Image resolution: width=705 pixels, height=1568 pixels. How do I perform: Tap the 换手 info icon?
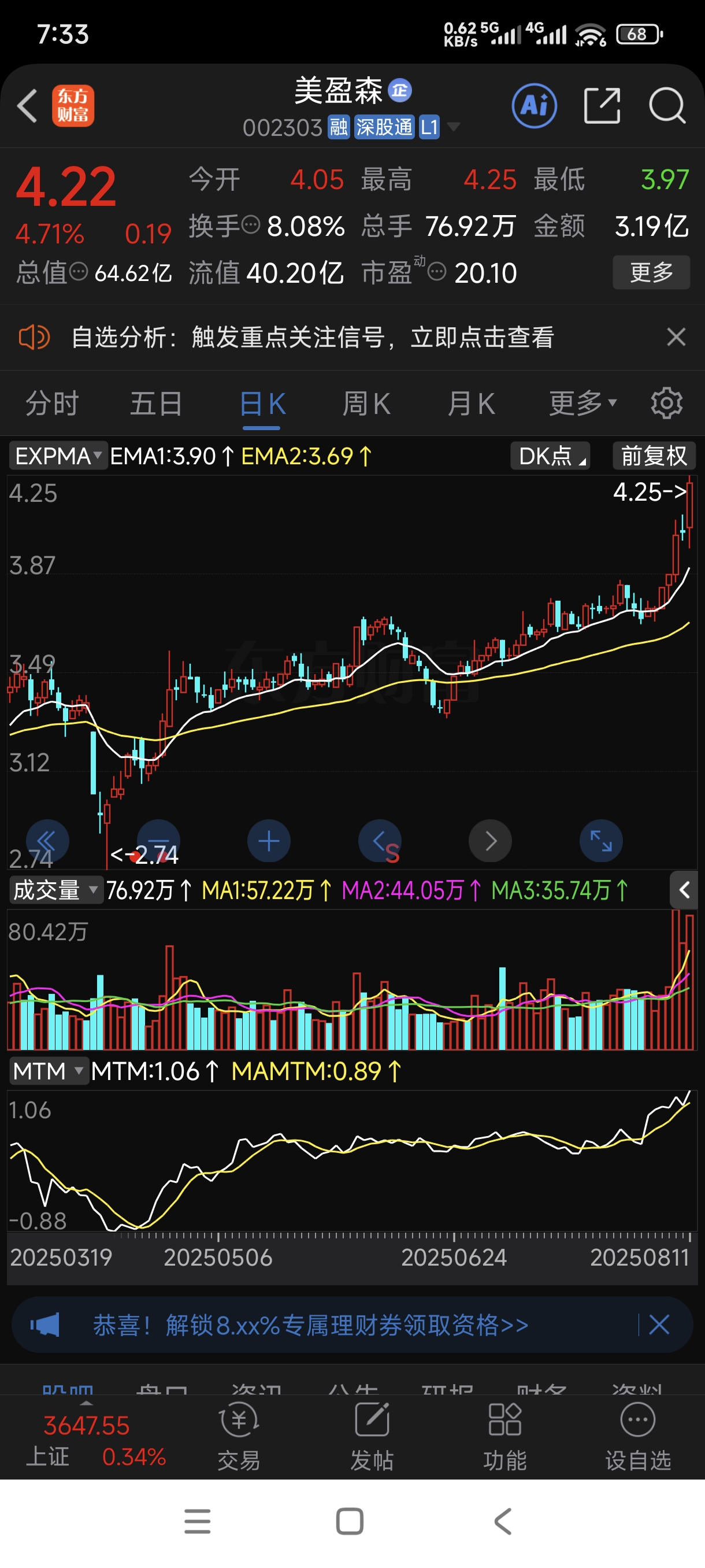(x=251, y=225)
